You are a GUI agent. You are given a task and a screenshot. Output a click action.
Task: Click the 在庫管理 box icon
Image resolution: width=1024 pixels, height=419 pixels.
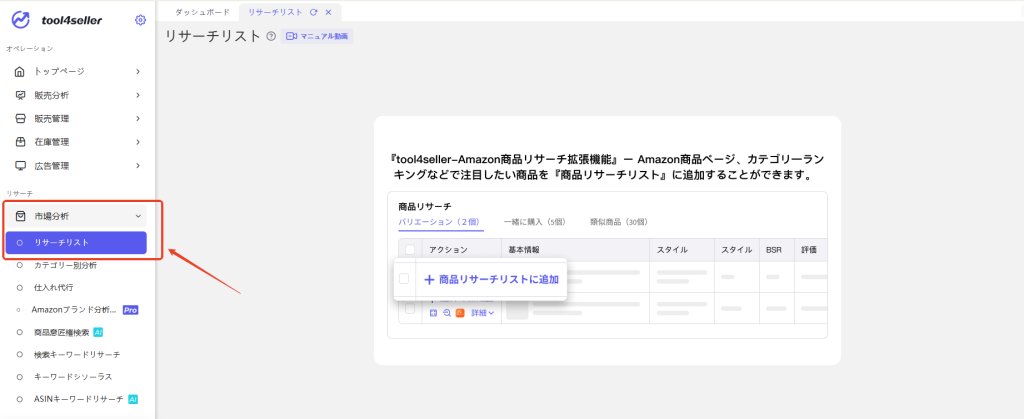pyautogui.click(x=20, y=142)
